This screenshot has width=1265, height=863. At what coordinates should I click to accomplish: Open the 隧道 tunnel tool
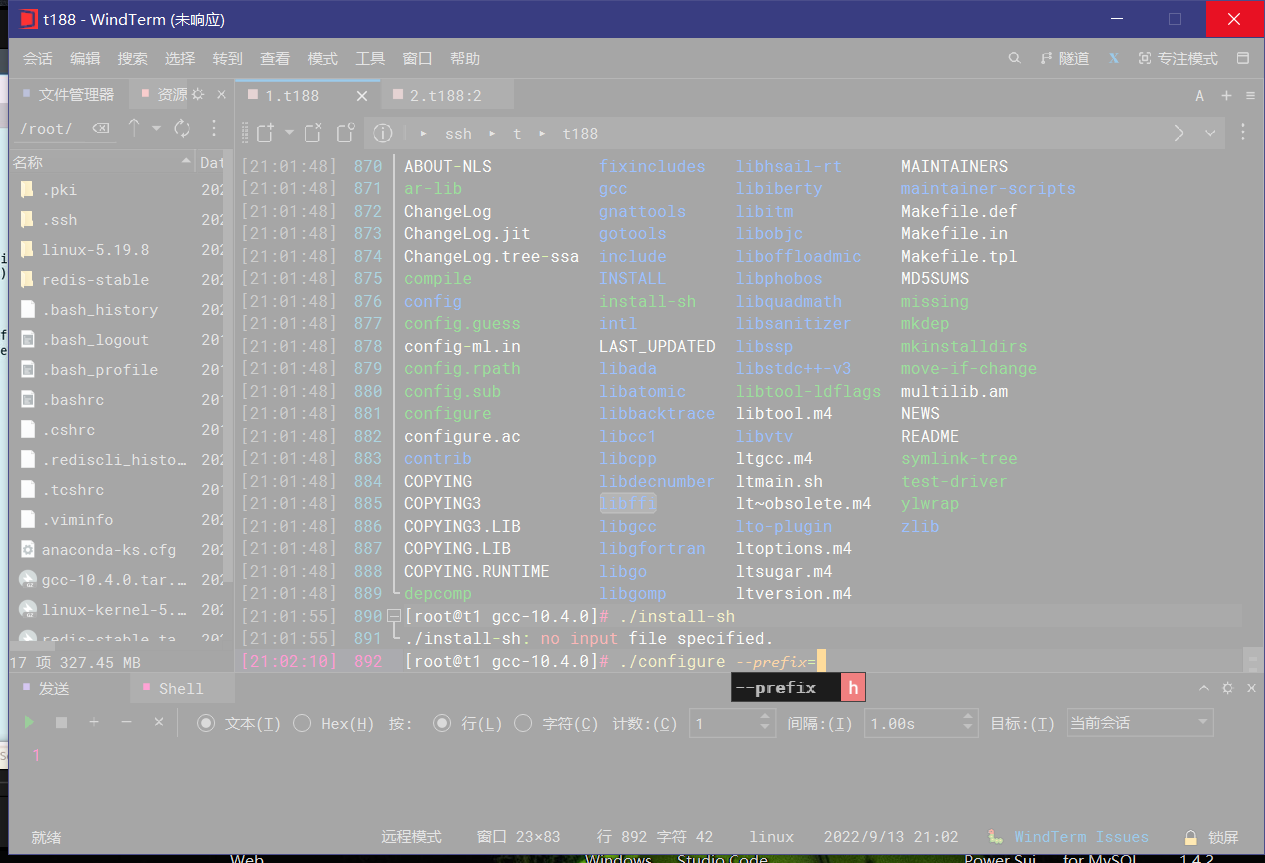tap(1064, 59)
